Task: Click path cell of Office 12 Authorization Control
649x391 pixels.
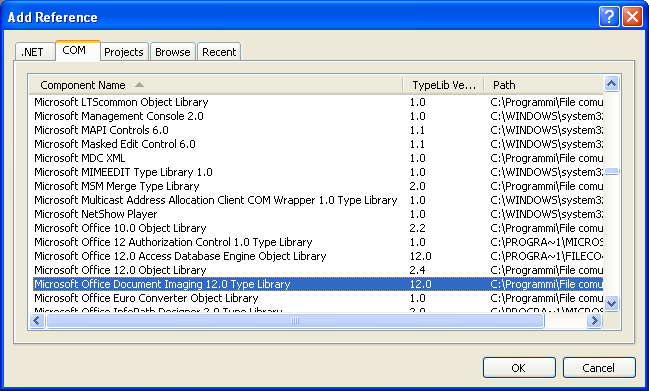Action: (546, 242)
